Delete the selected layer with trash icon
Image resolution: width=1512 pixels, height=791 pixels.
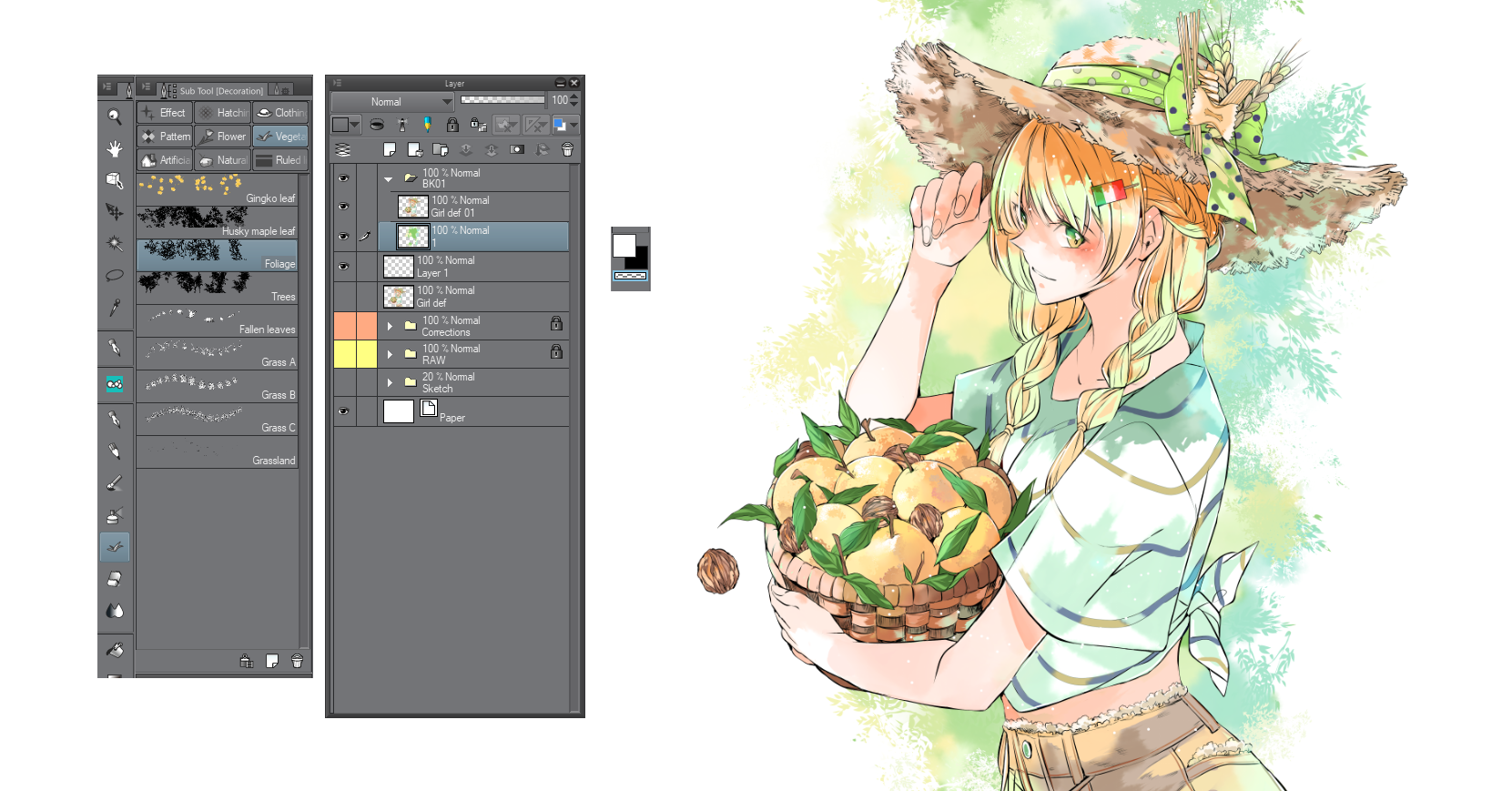pos(568,149)
